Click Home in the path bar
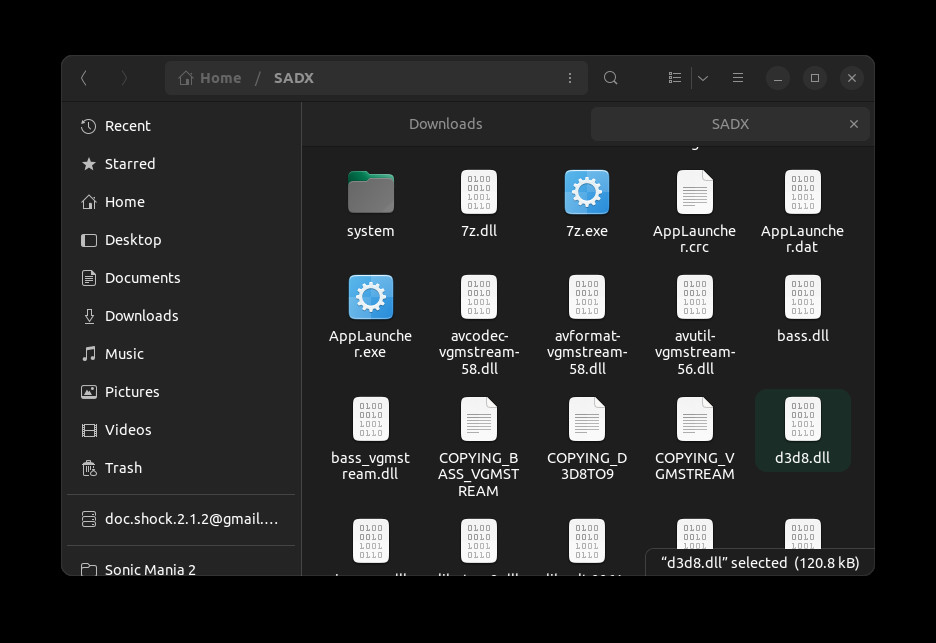This screenshot has height=643, width=936. coord(210,78)
